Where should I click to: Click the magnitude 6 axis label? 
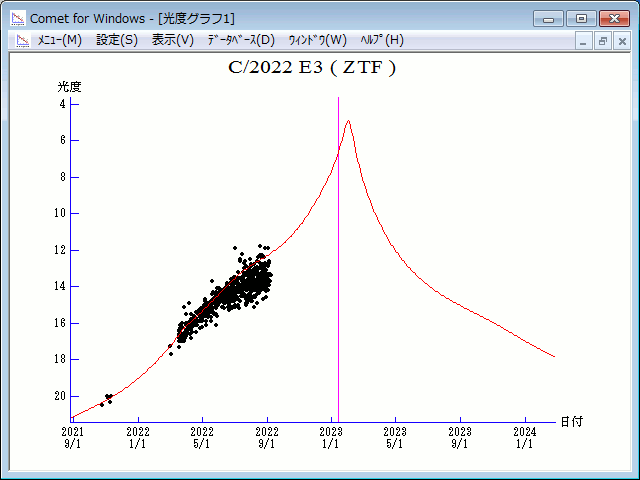pyautogui.click(x=62, y=140)
